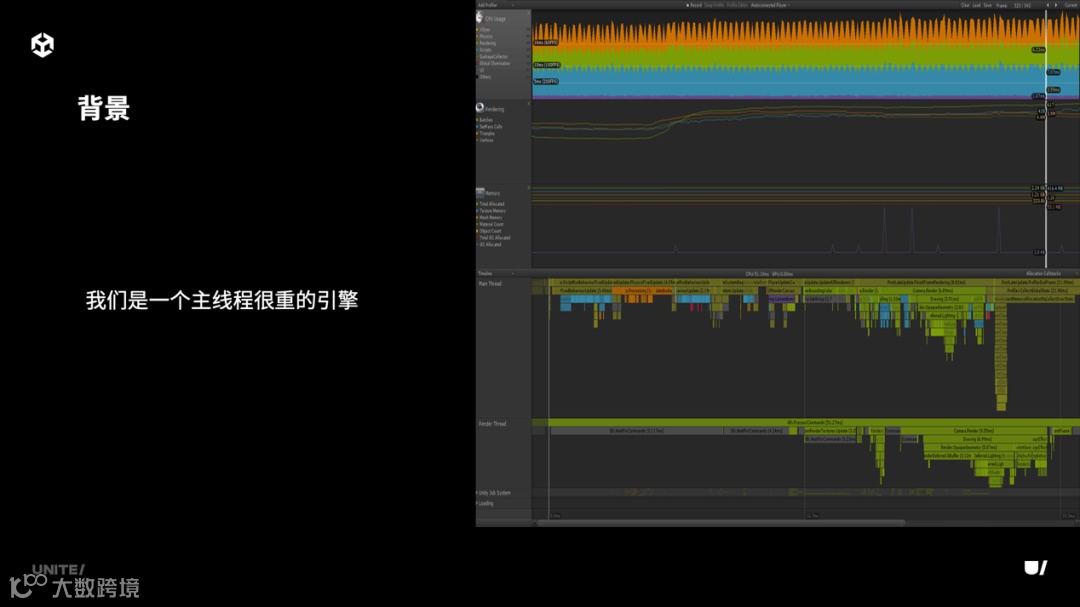Open the Add Profiler dropdown
The width and height of the screenshot is (1080, 607).
(x=495, y=5)
